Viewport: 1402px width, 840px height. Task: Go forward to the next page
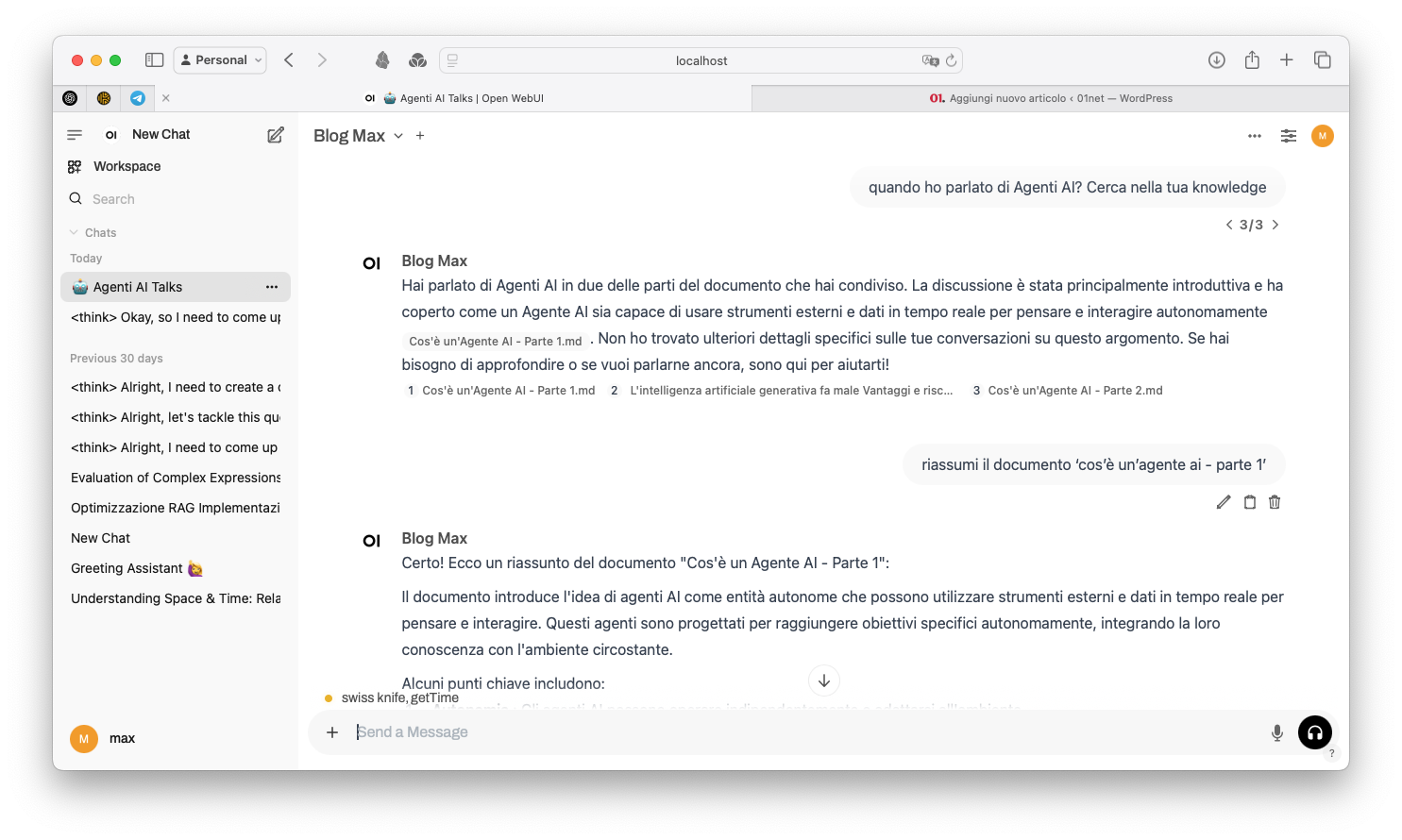pyautogui.click(x=322, y=60)
